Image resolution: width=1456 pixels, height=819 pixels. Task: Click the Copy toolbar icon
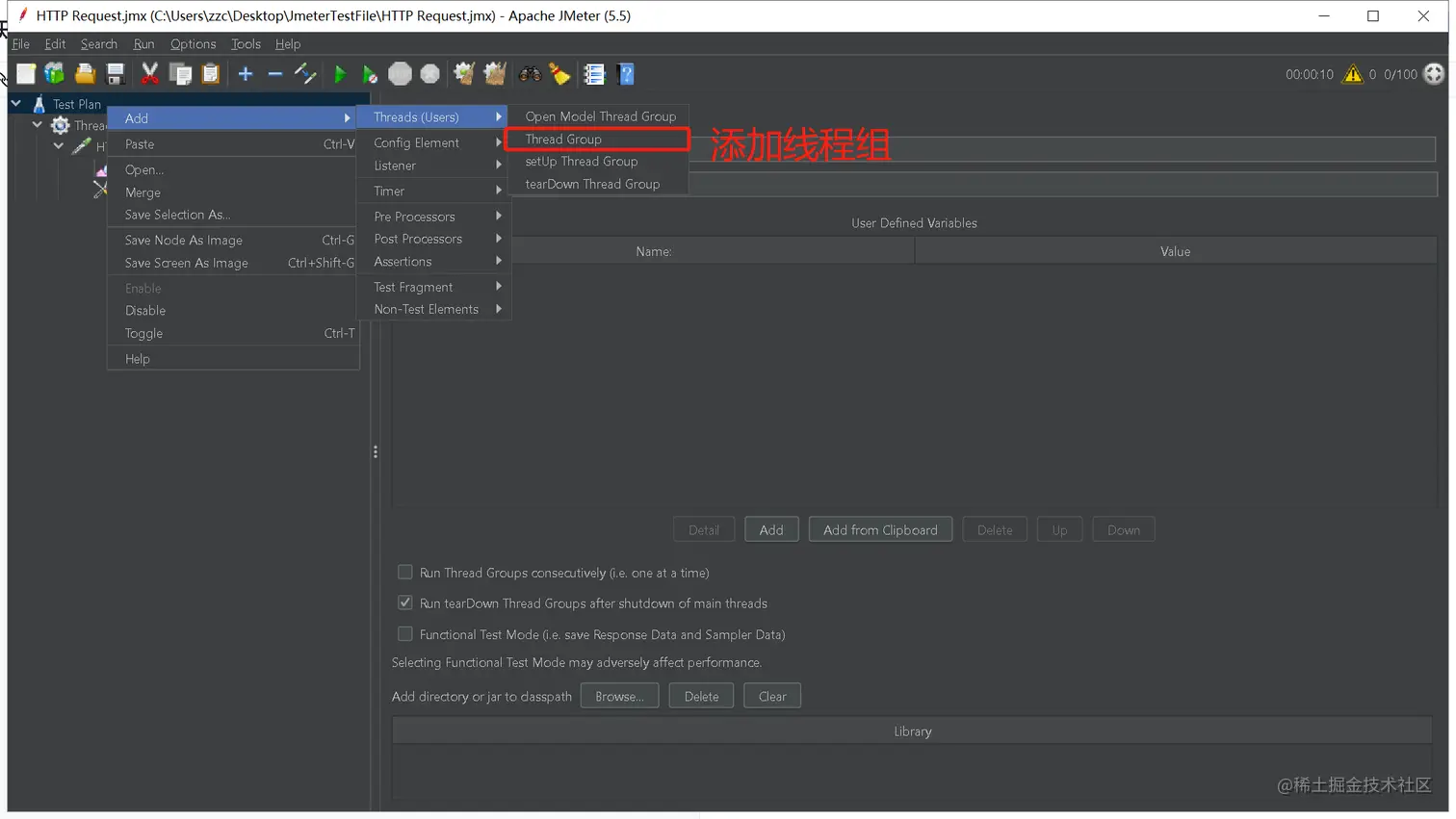tap(180, 74)
